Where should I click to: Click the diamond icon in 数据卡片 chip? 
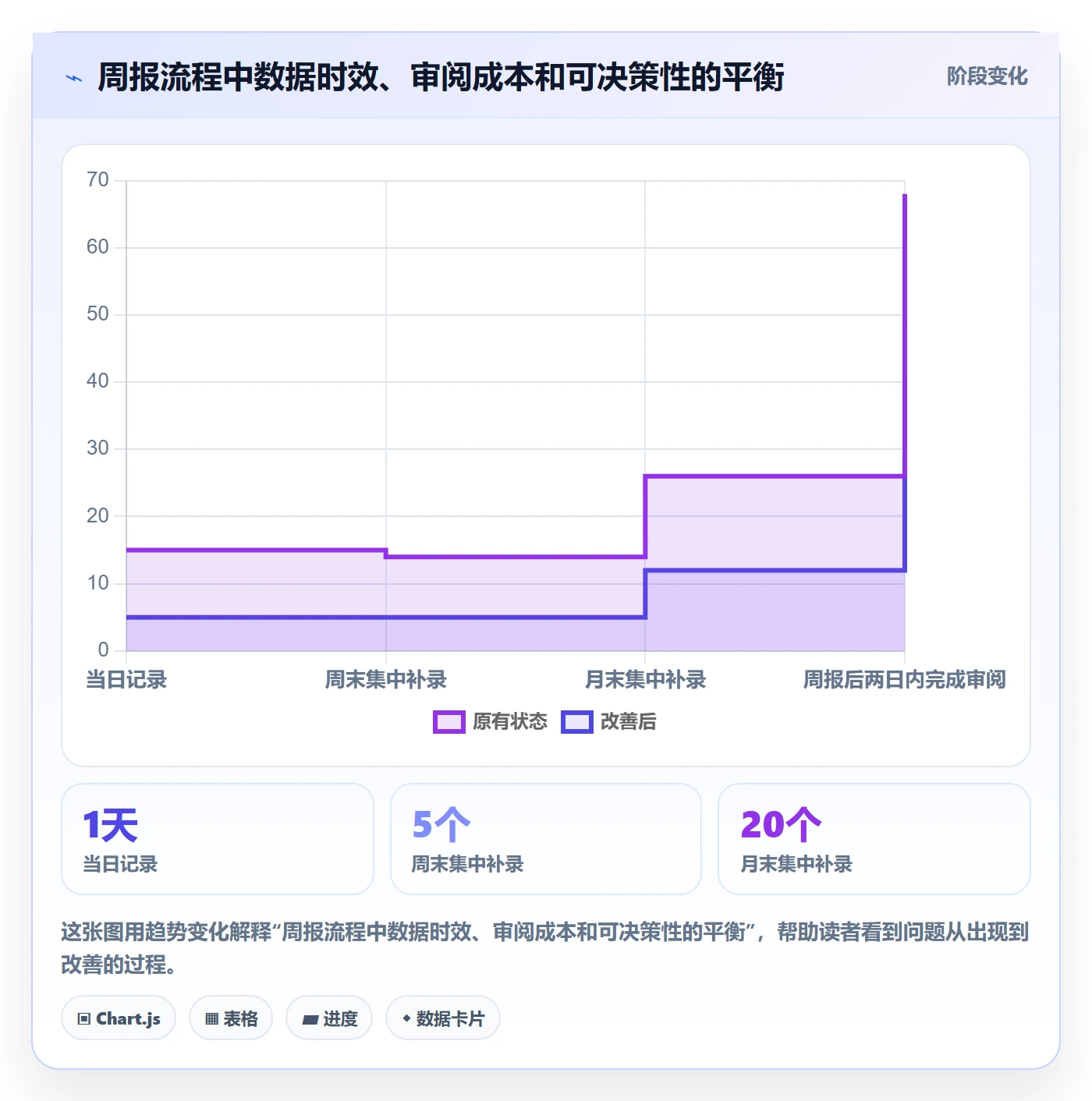[406, 1018]
